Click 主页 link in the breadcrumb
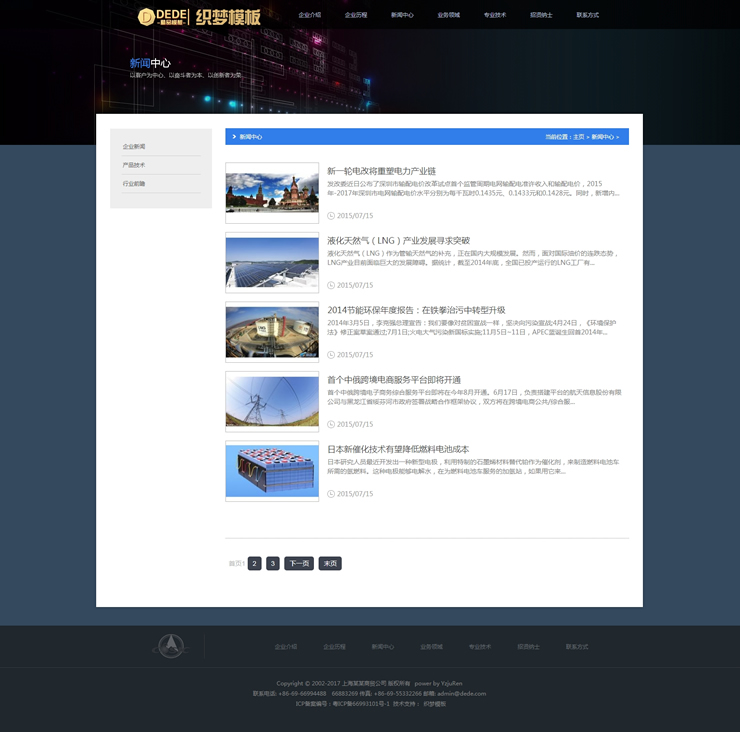Screen dimensions: 740x732 tap(578, 137)
